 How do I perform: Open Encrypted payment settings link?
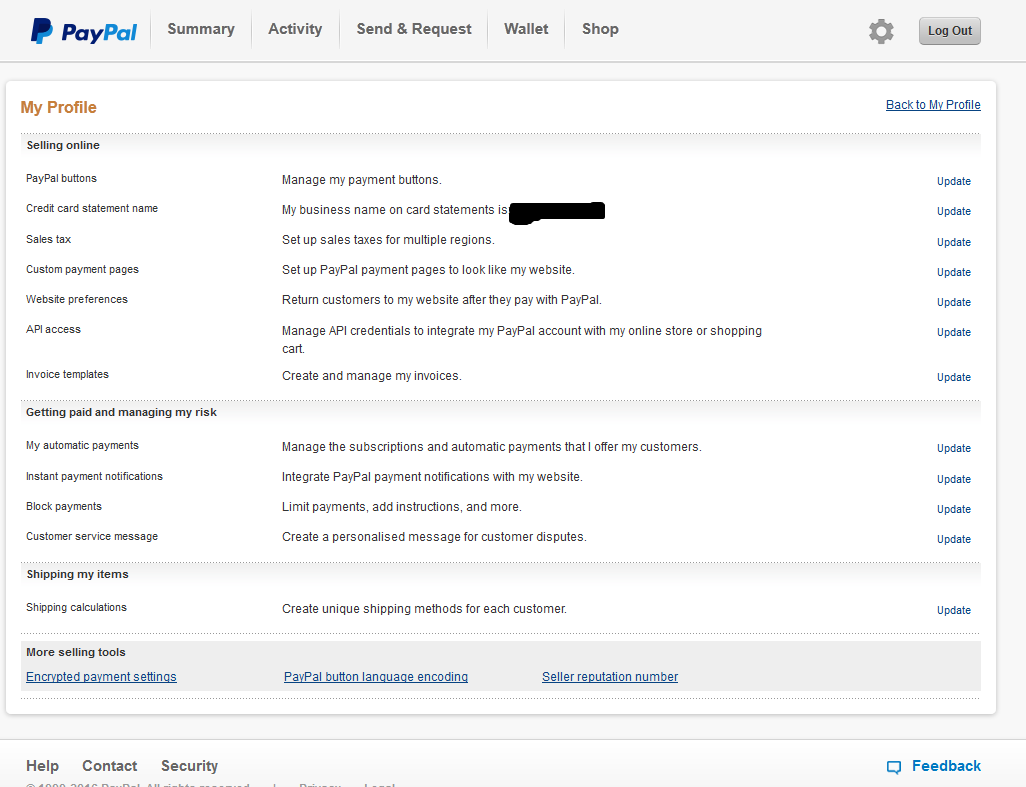click(101, 677)
